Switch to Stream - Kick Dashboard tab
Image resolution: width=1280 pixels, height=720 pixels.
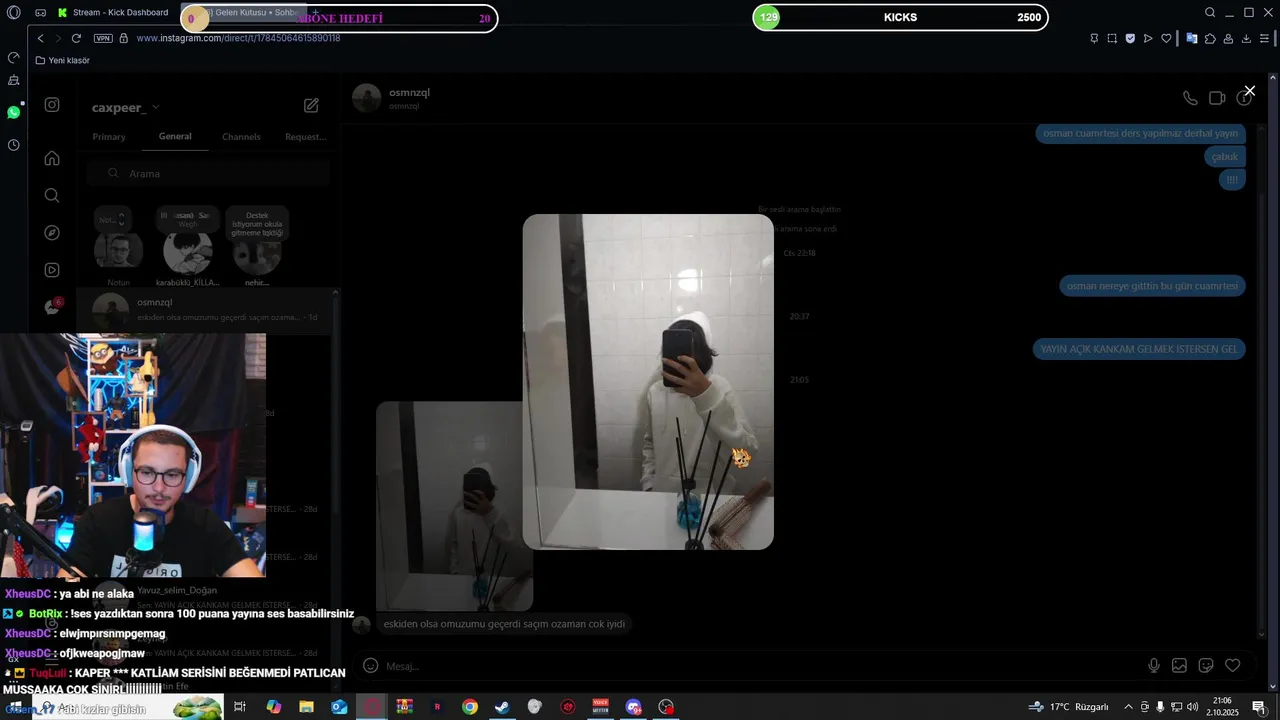point(114,13)
